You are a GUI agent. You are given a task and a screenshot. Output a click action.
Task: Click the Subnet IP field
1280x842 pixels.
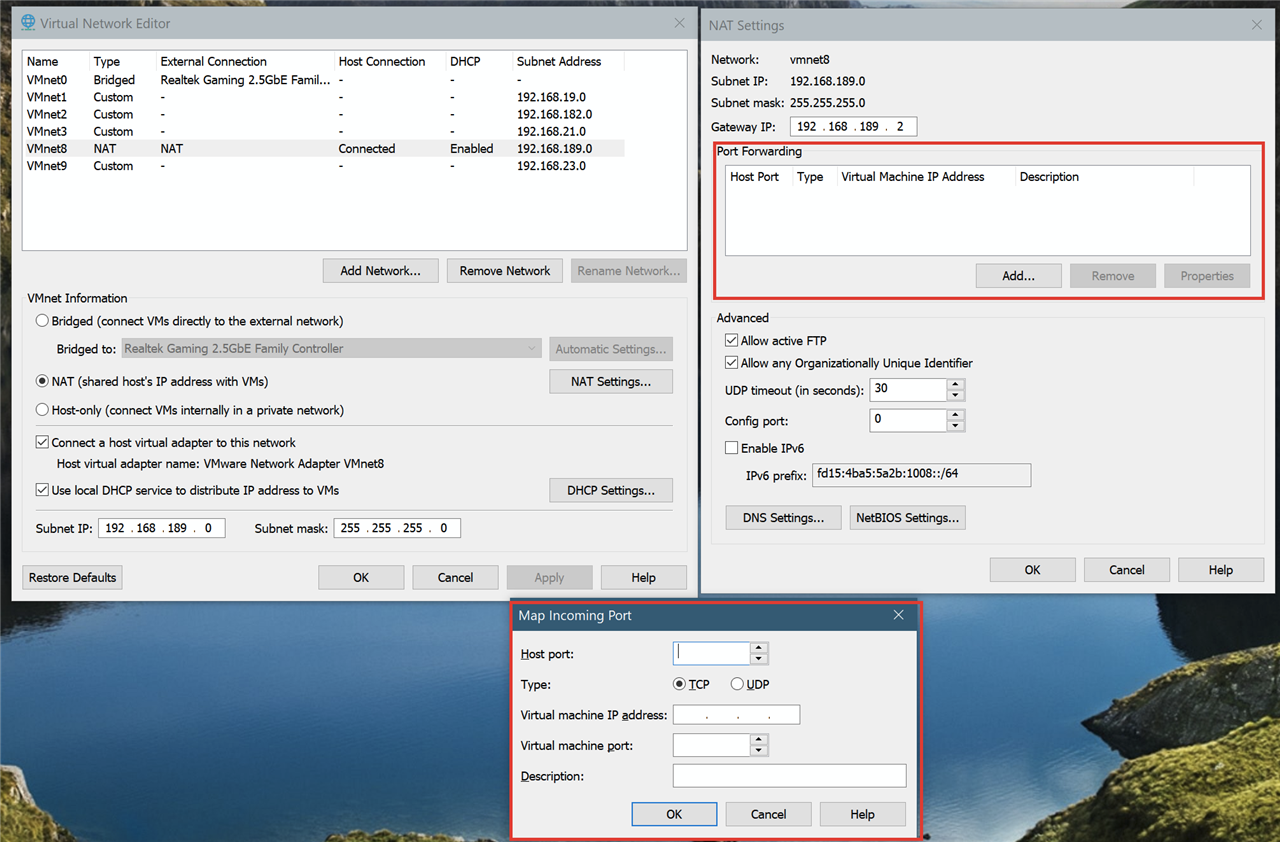click(161, 528)
